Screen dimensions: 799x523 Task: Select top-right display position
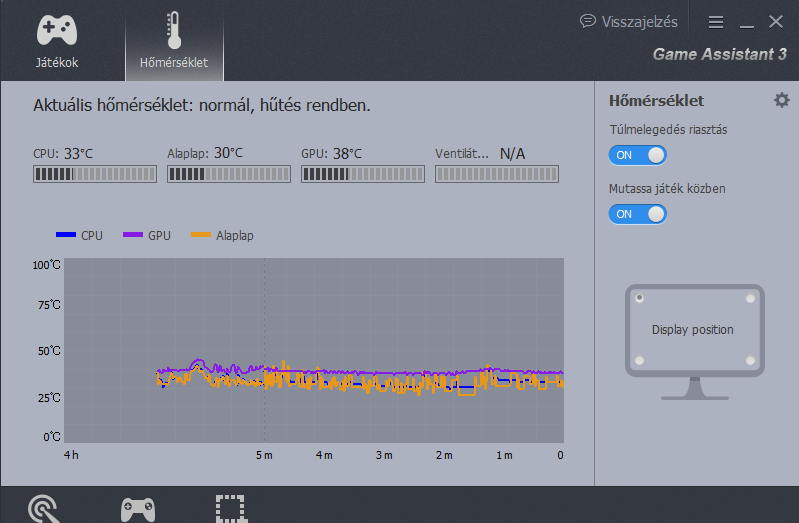coord(751,298)
